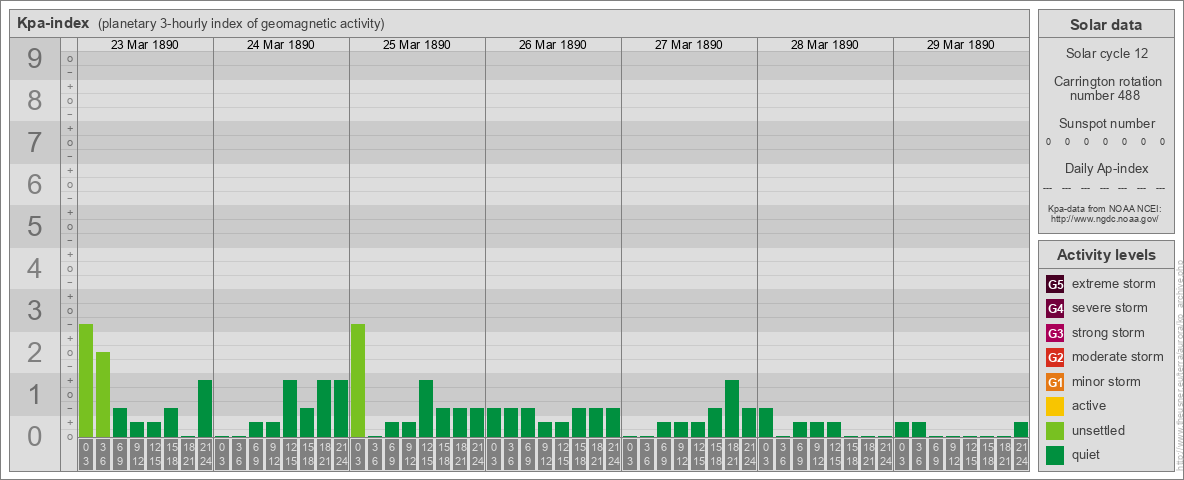The image size is (1184, 480).
Task: Click the '21 24' time label under 23 Mar
Action: tap(205, 455)
